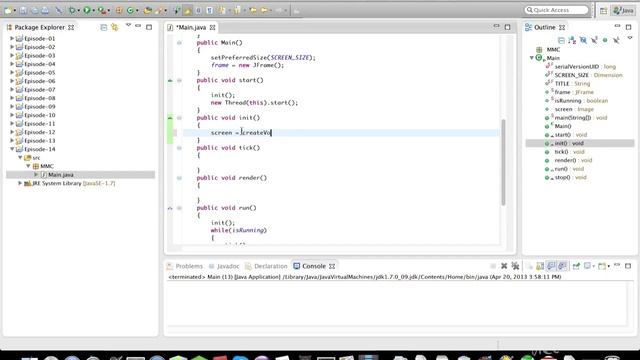Click the Quick Access search field

[557, 10]
